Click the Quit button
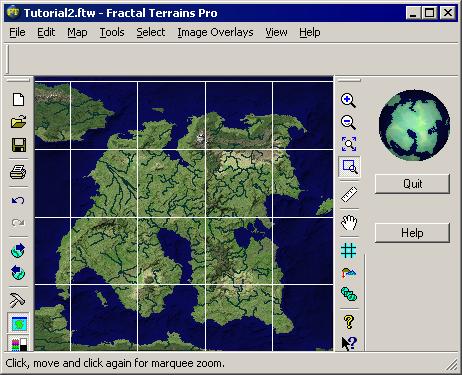 (x=412, y=184)
